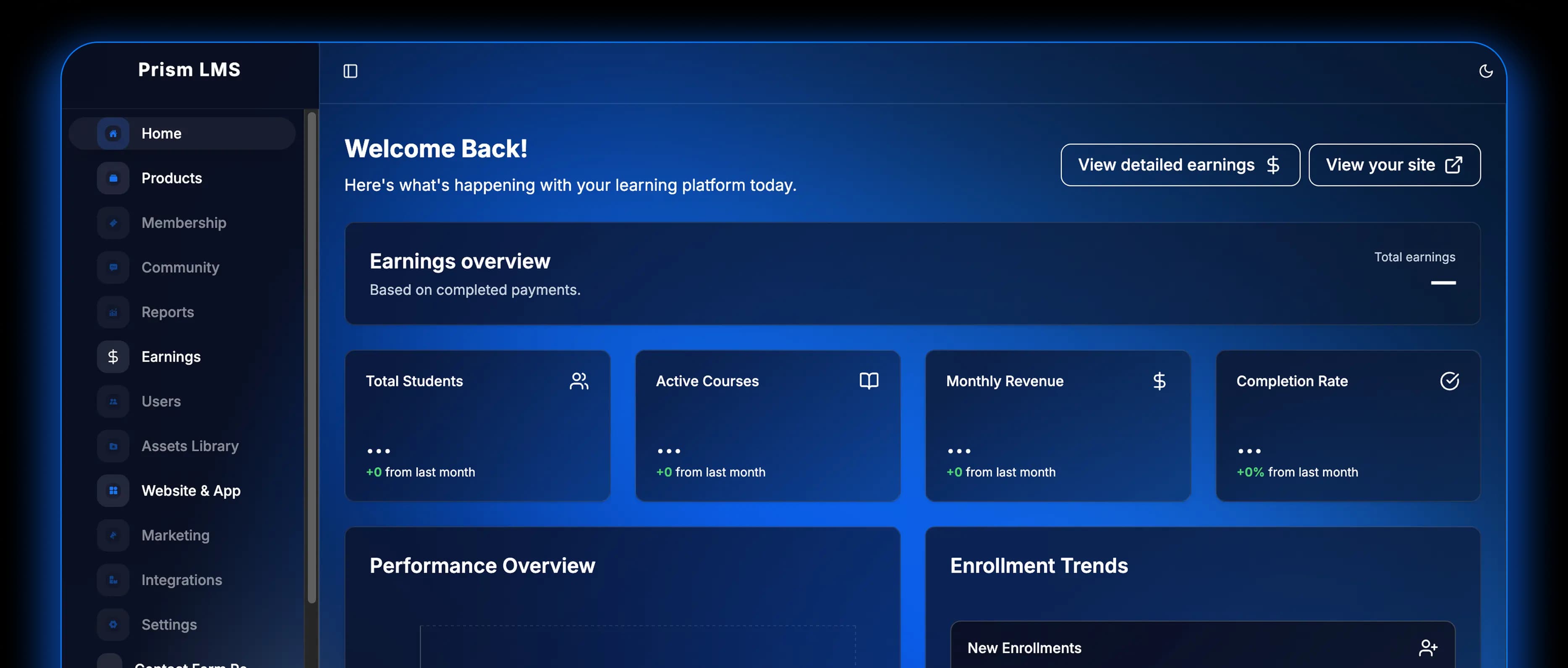Viewport: 1568px width, 668px height.
Task: Open the Integrations page
Action: tap(182, 580)
